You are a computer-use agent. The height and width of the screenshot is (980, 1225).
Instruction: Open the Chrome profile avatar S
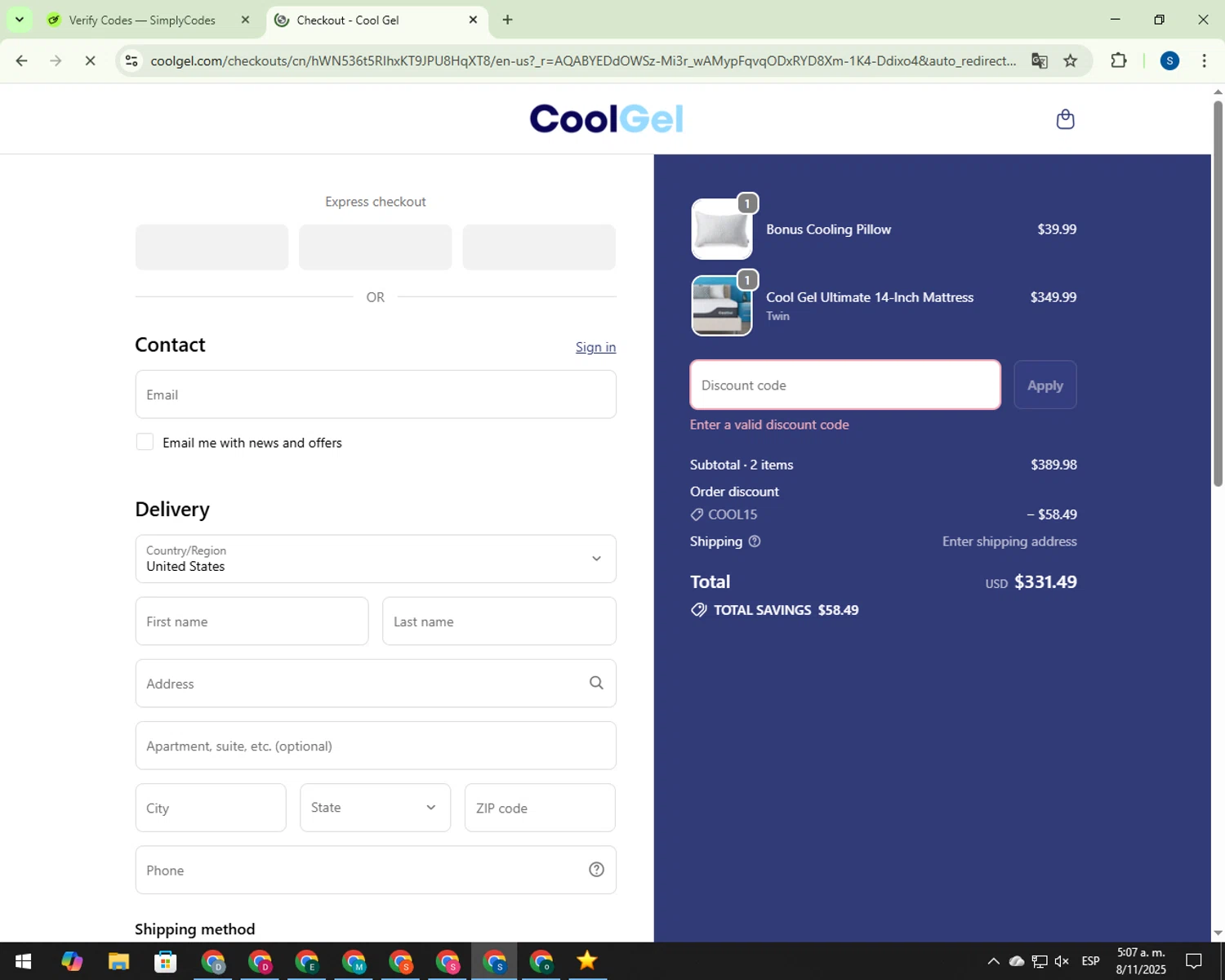pyautogui.click(x=1169, y=60)
